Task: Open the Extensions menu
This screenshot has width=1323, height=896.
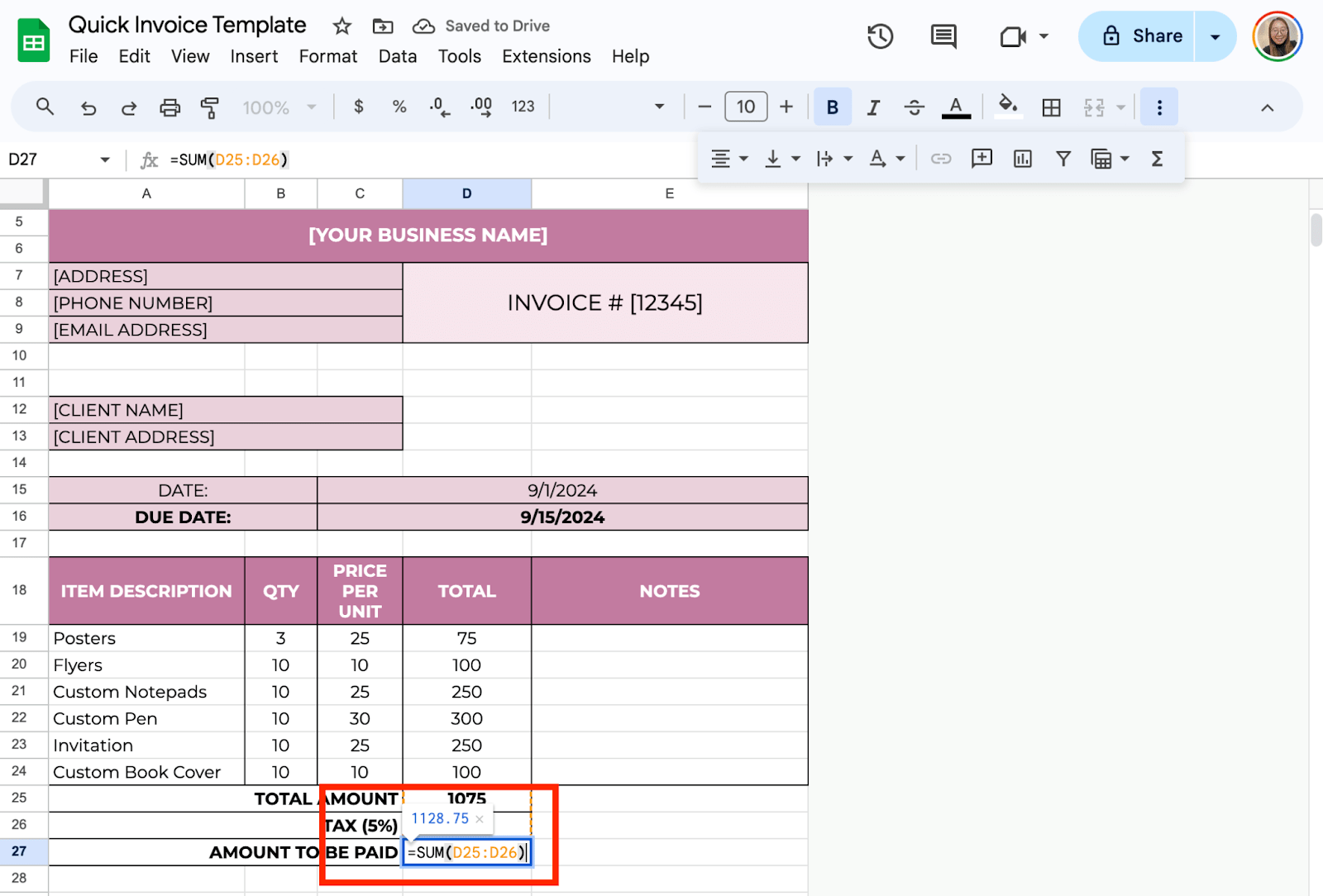Action: pos(546,56)
